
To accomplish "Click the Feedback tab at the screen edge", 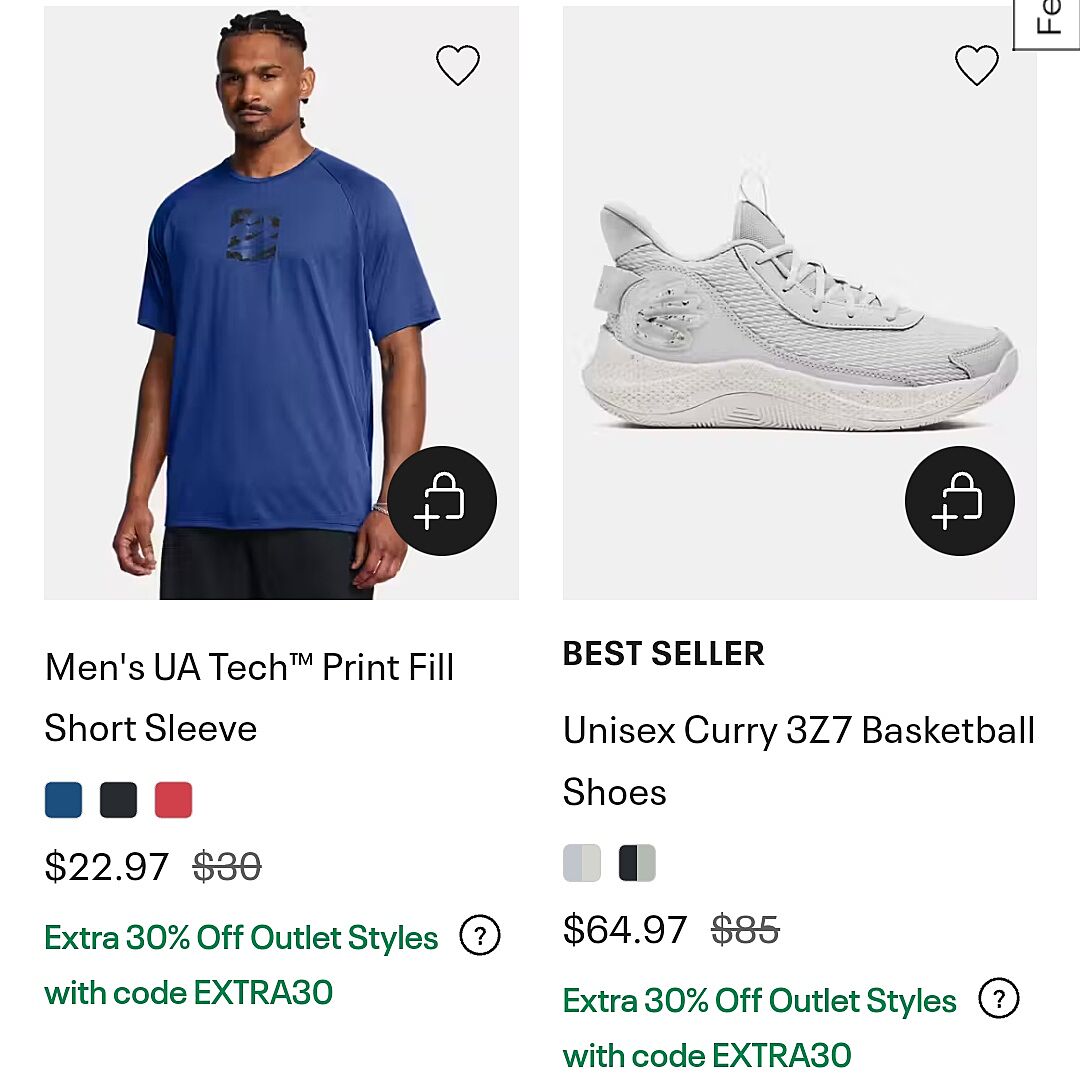I will pyautogui.click(x=1048, y=24).
